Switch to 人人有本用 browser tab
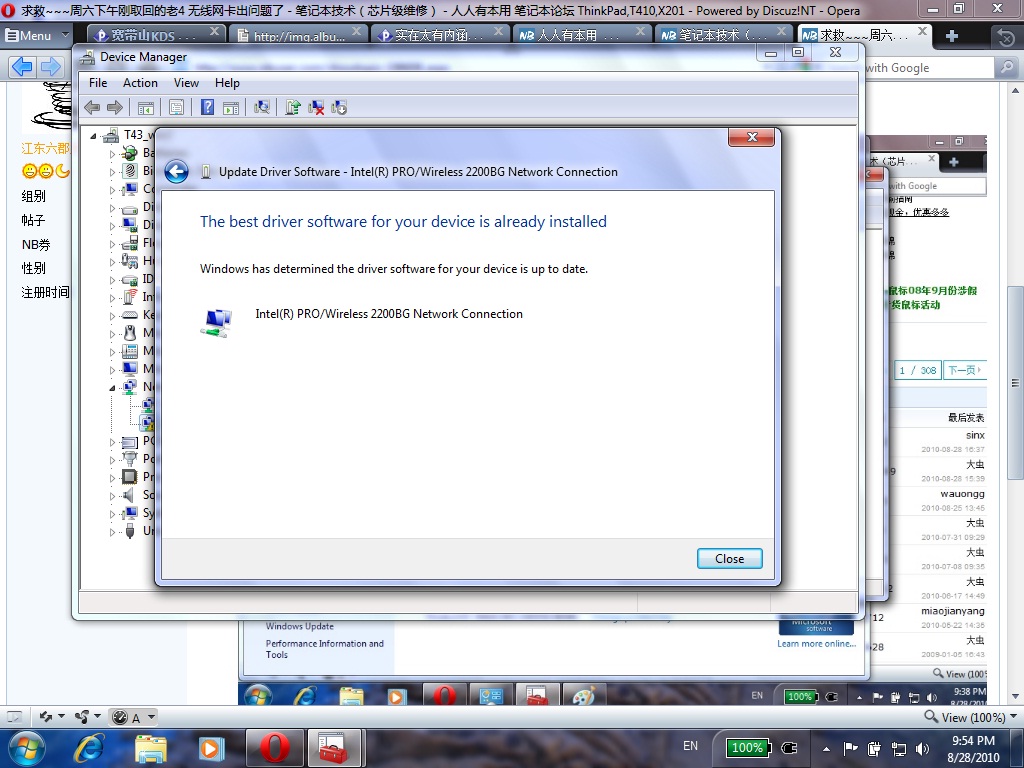Image resolution: width=1024 pixels, height=768 pixels. (x=581, y=35)
